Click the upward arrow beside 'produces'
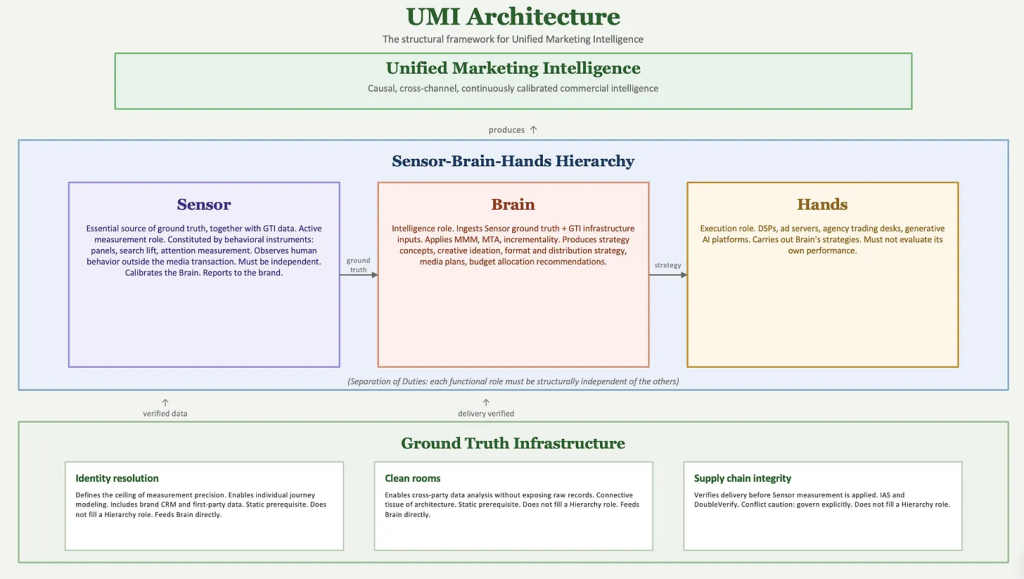The height and width of the screenshot is (579, 1024). tap(534, 129)
